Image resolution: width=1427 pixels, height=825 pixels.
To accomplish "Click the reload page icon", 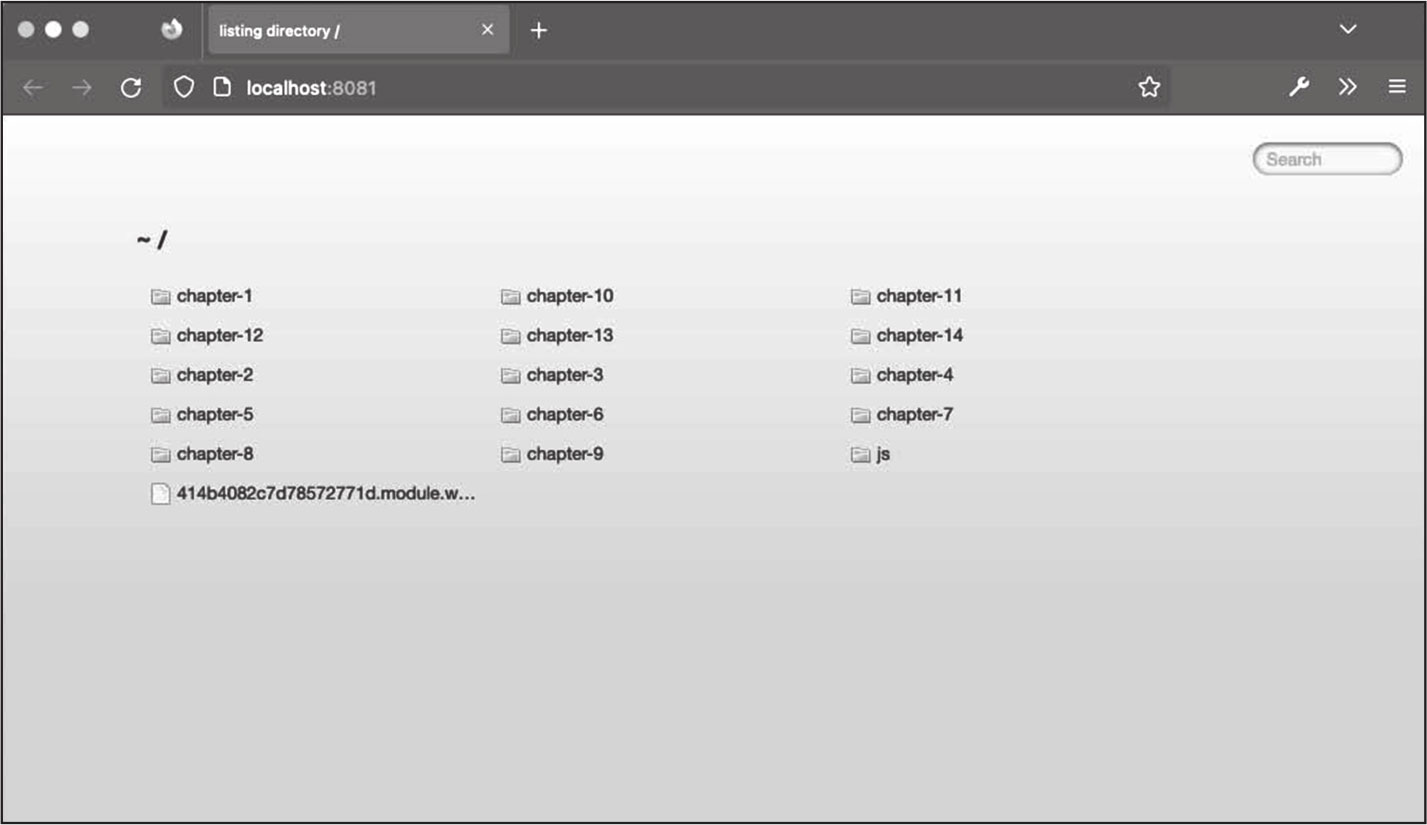I will pos(131,88).
